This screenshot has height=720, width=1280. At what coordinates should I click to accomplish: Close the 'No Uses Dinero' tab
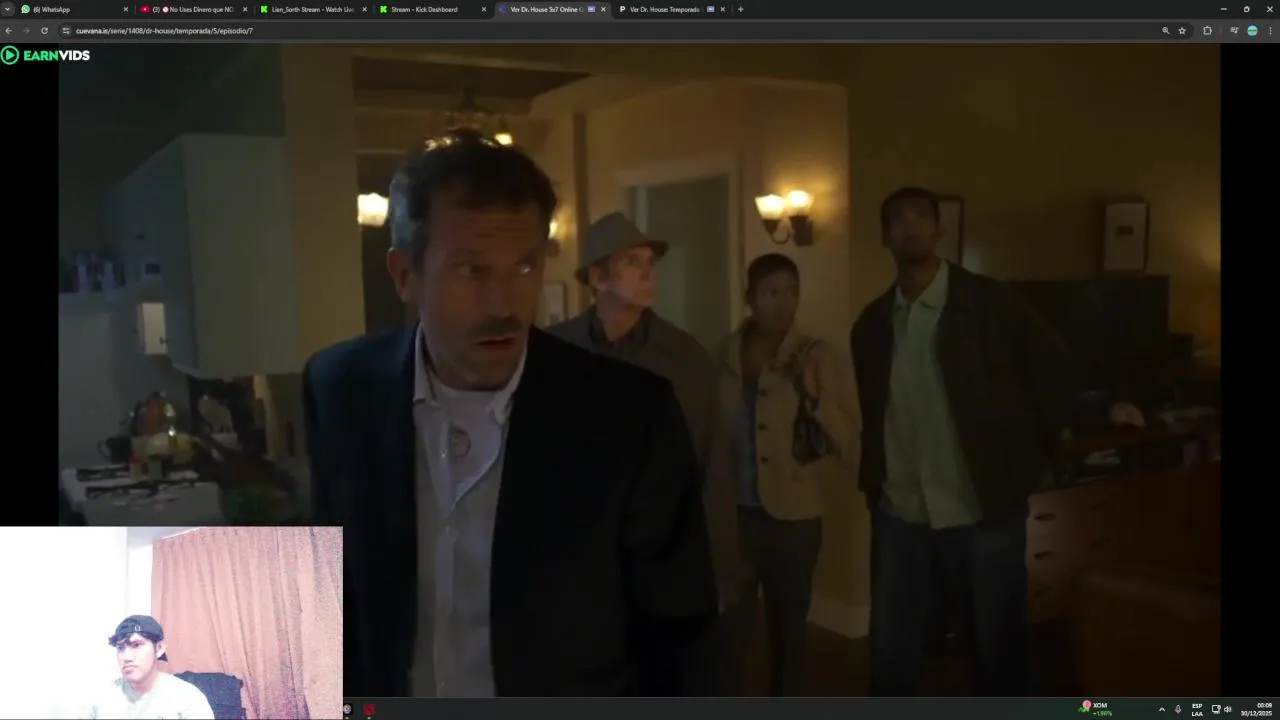click(x=245, y=9)
